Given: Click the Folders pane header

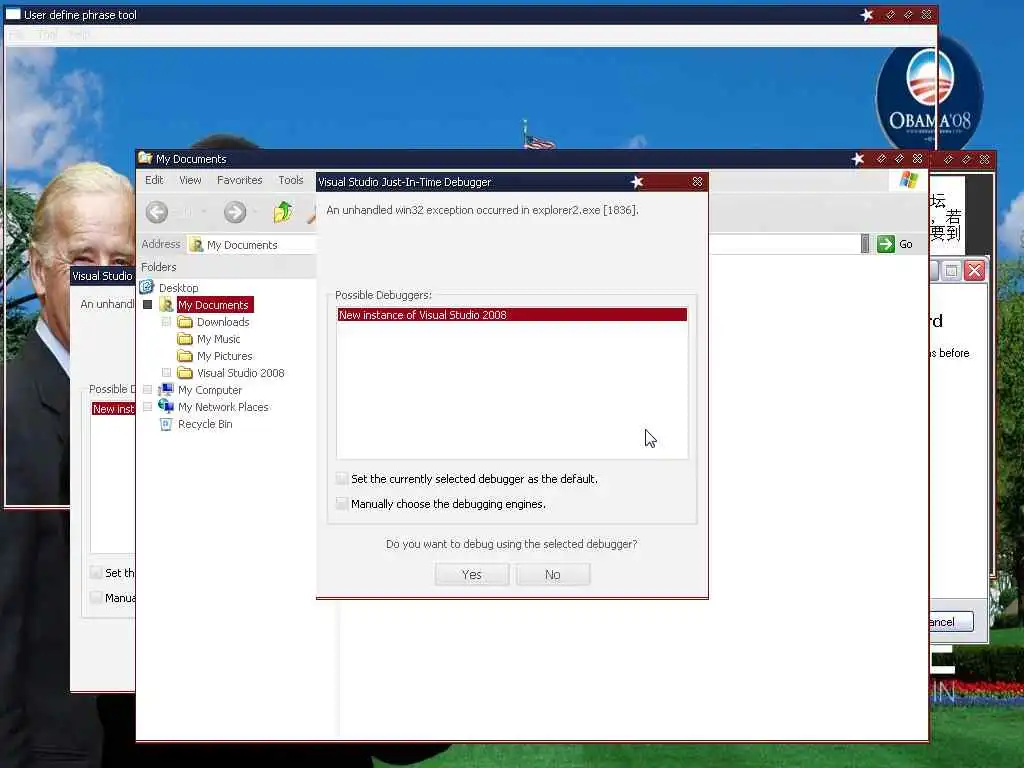Looking at the screenshot, I should tap(226, 267).
